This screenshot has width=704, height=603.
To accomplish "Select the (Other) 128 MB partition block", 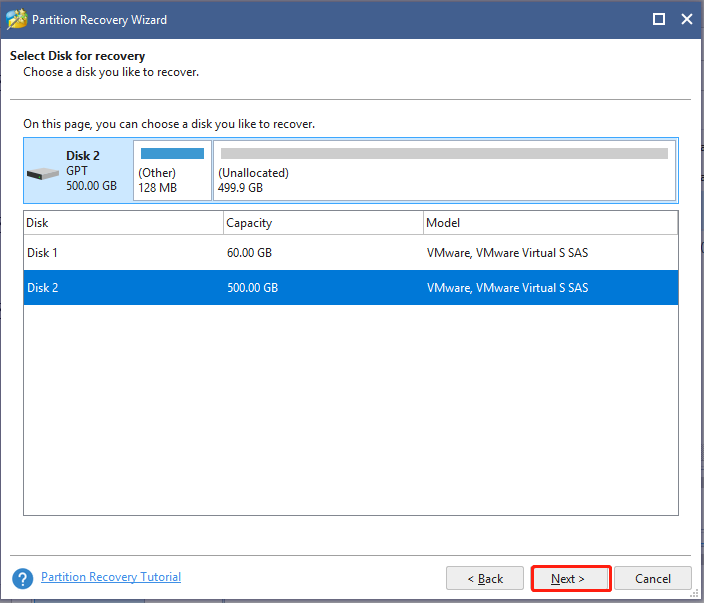I will pos(172,171).
